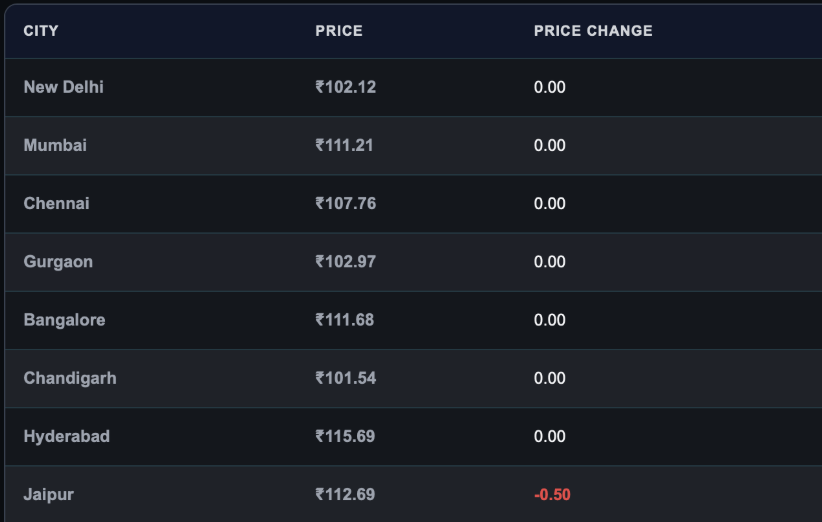Image resolution: width=822 pixels, height=522 pixels.
Task: Click the PRICE column header
Action: point(339,31)
